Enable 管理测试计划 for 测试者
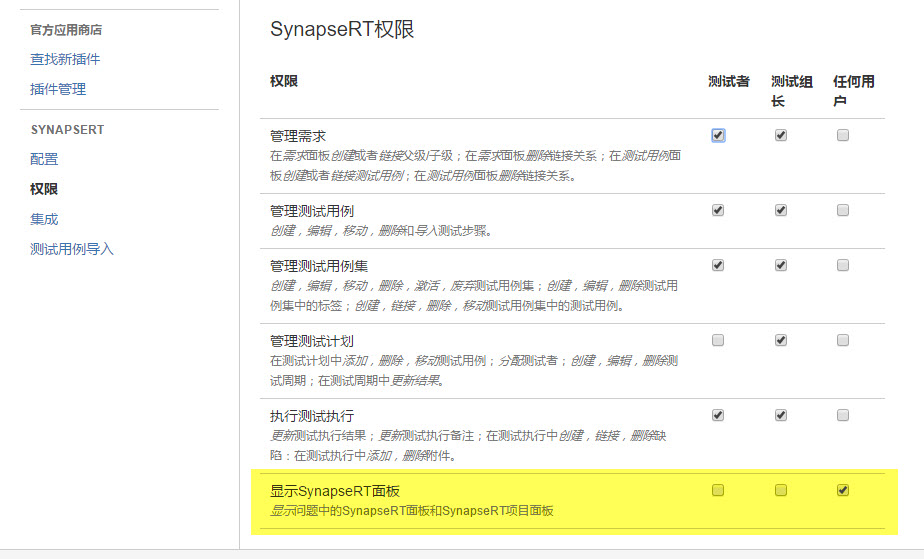The height and width of the screenshot is (559, 924). (x=718, y=340)
